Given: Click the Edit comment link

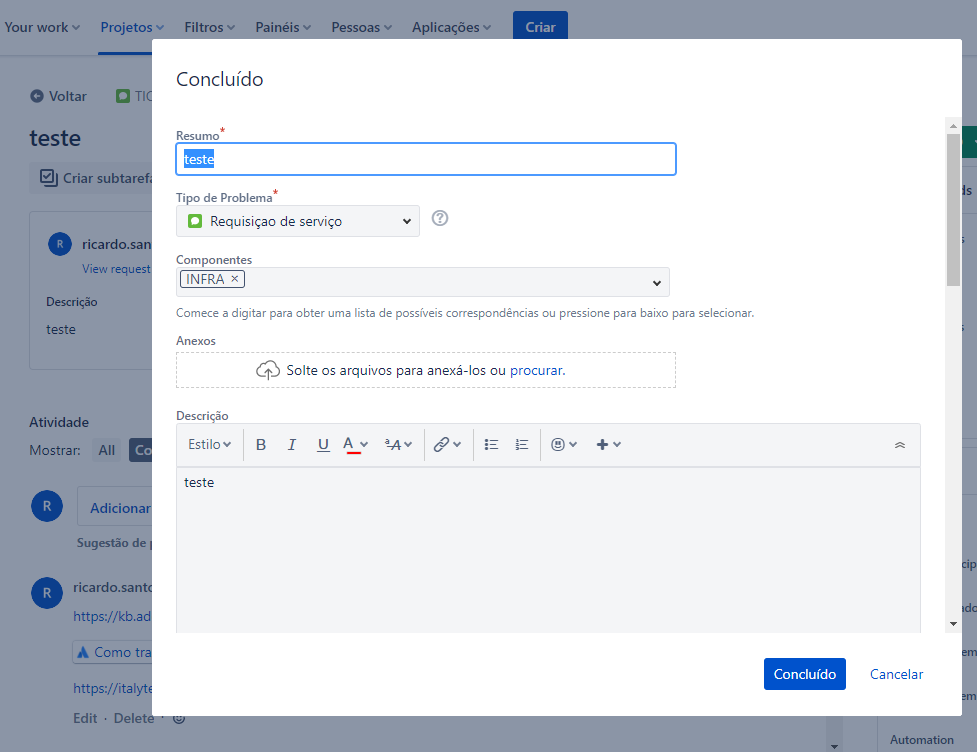Looking at the screenshot, I should (x=85, y=718).
